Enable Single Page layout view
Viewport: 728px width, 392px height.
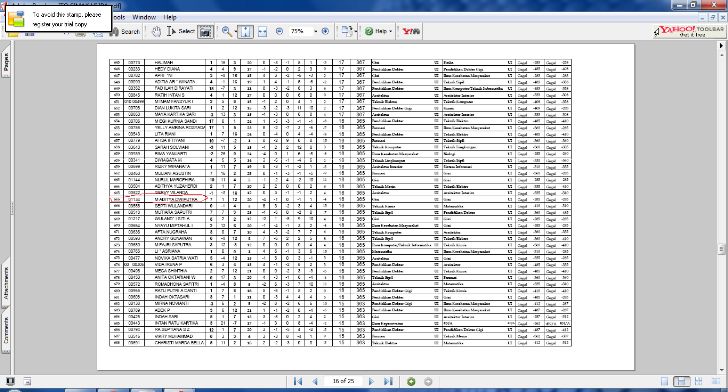tap(664, 381)
